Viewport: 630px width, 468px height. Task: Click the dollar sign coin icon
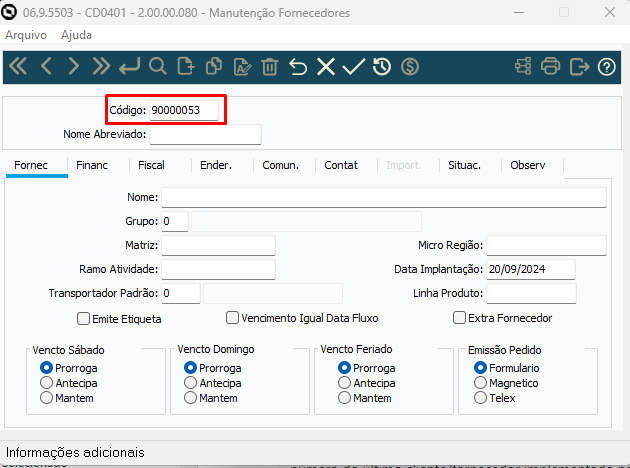(x=410, y=66)
